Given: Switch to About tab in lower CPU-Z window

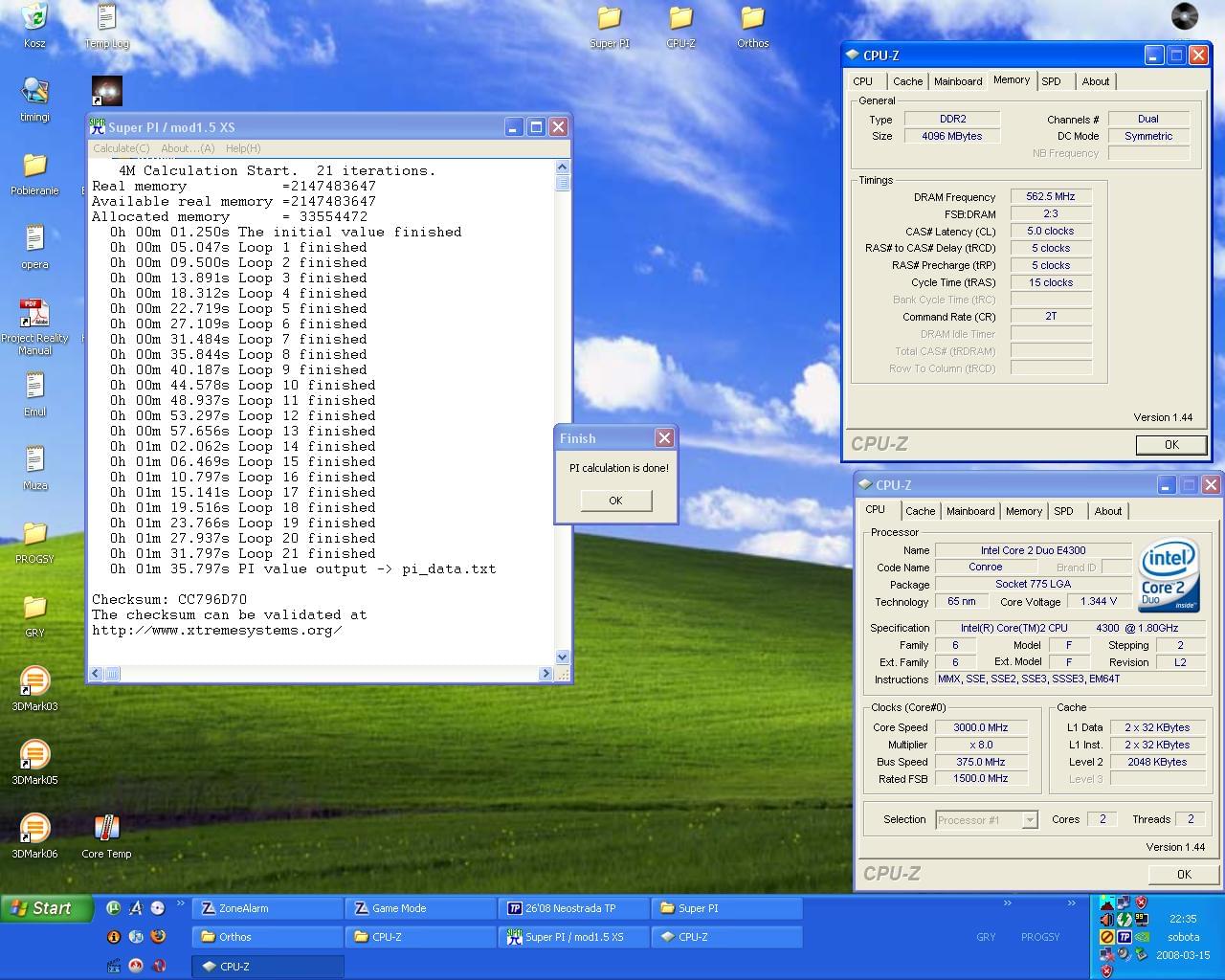Looking at the screenshot, I should coord(1108,511).
